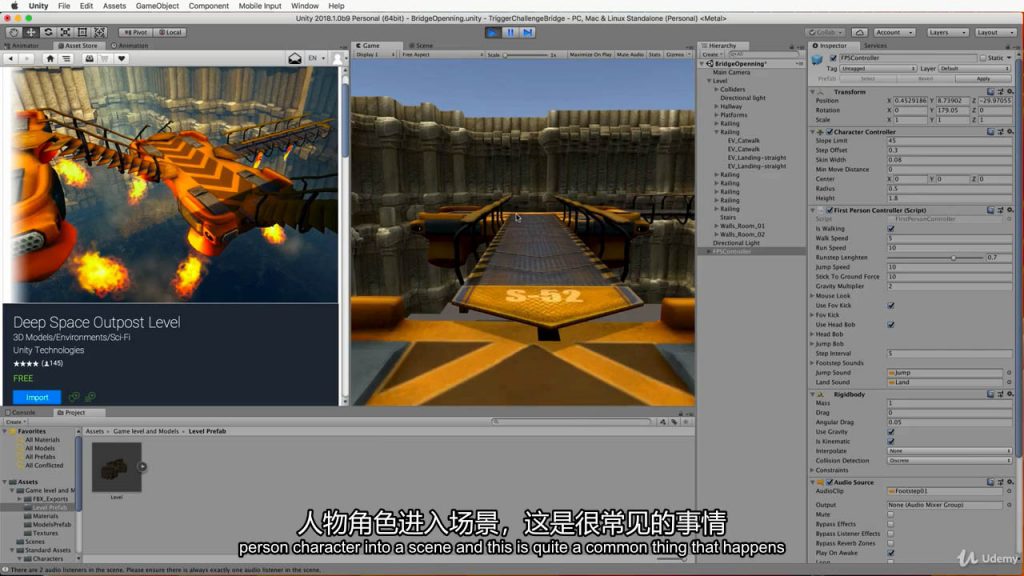Open the Transform component settings gear
Viewport: 1024px width, 576px height.
point(1010,92)
